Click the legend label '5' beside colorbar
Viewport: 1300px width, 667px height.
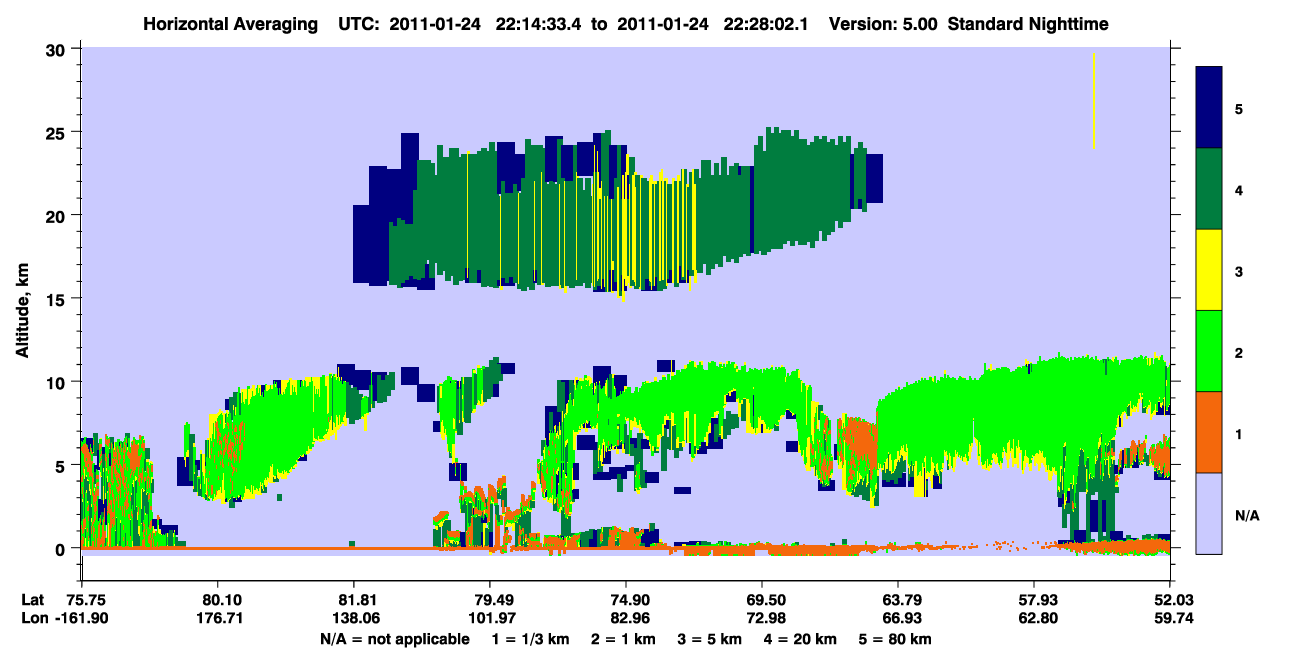point(1238,108)
